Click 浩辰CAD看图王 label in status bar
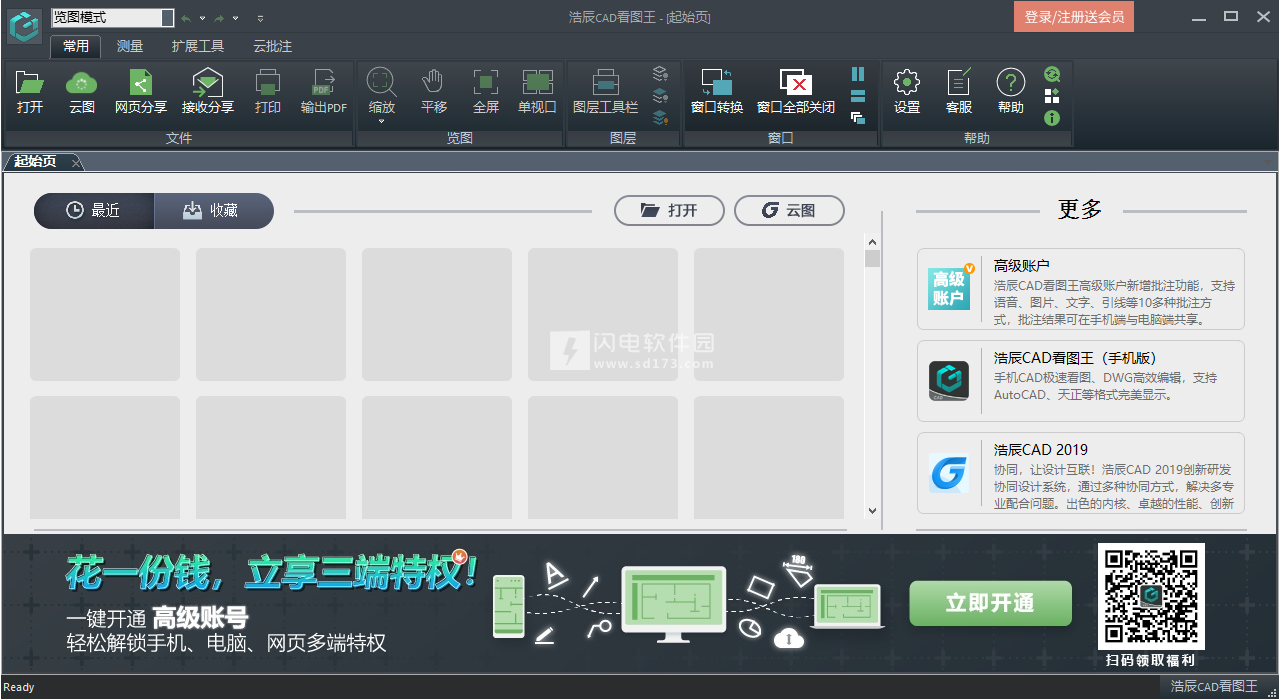This screenshot has height=700, width=1280. click(1214, 686)
